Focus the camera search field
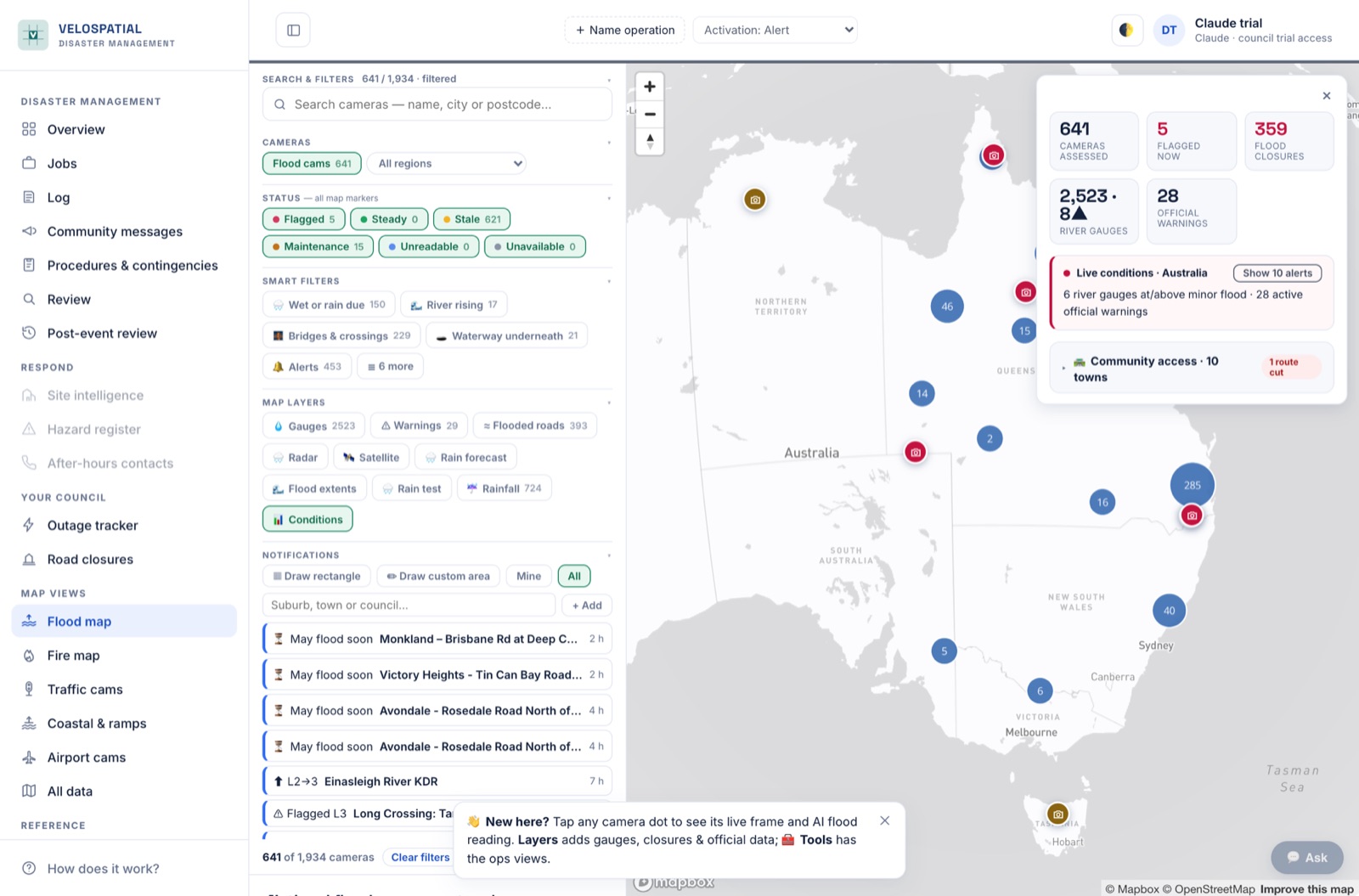 click(437, 104)
